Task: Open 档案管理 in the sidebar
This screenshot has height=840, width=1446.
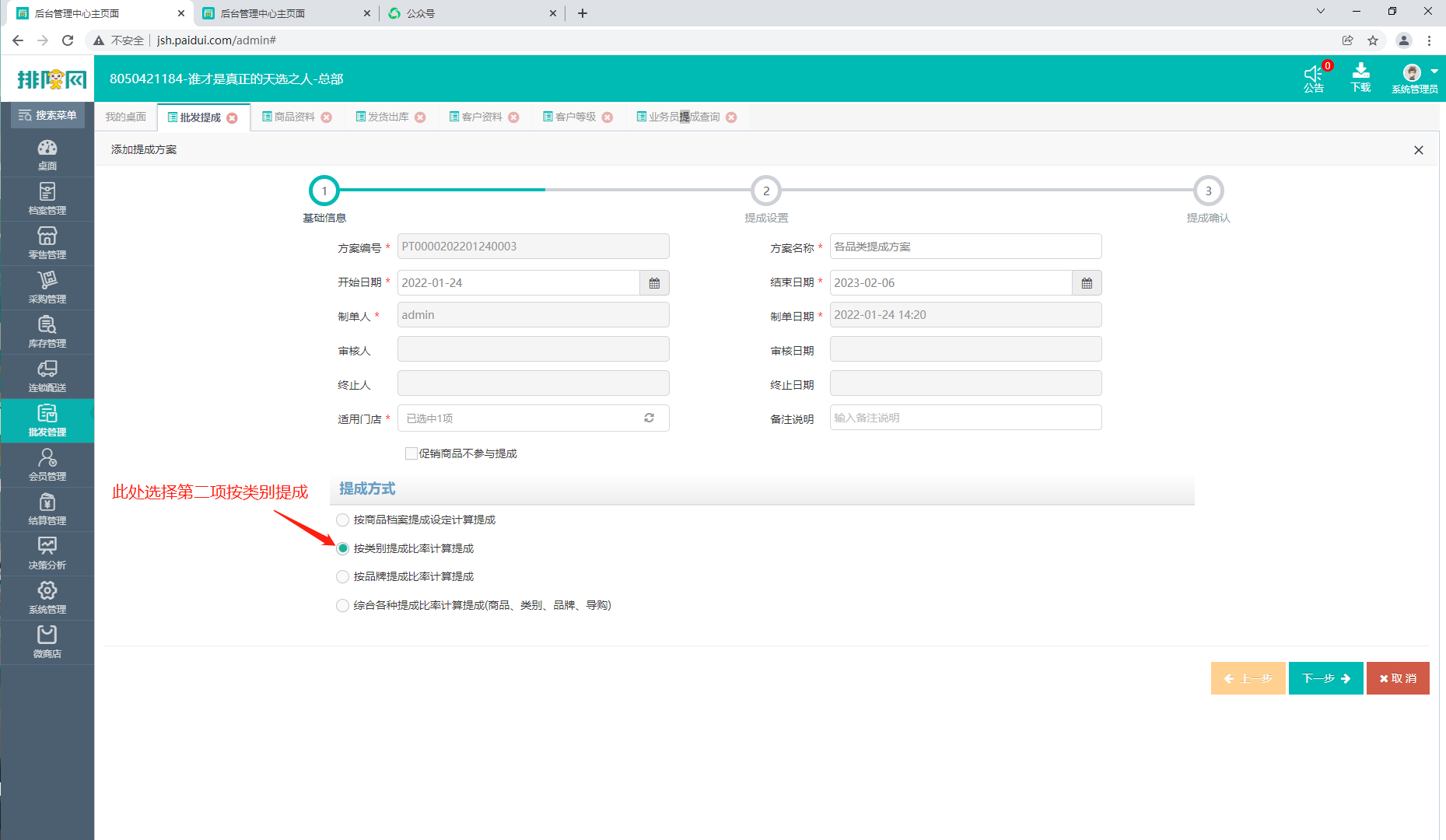Action: pyautogui.click(x=47, y=199)
